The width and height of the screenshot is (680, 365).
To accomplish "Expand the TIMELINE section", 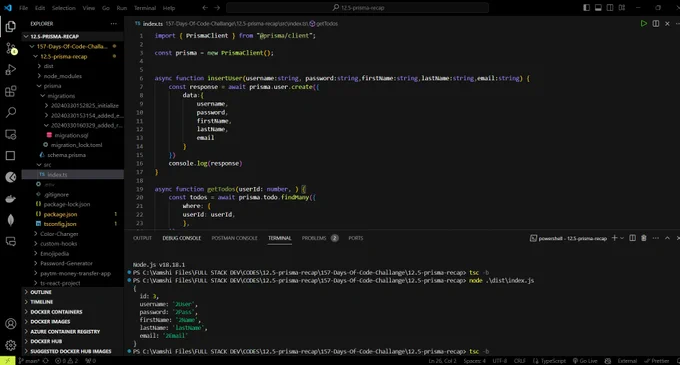I will pyautogui.click(x=73, y=302).
